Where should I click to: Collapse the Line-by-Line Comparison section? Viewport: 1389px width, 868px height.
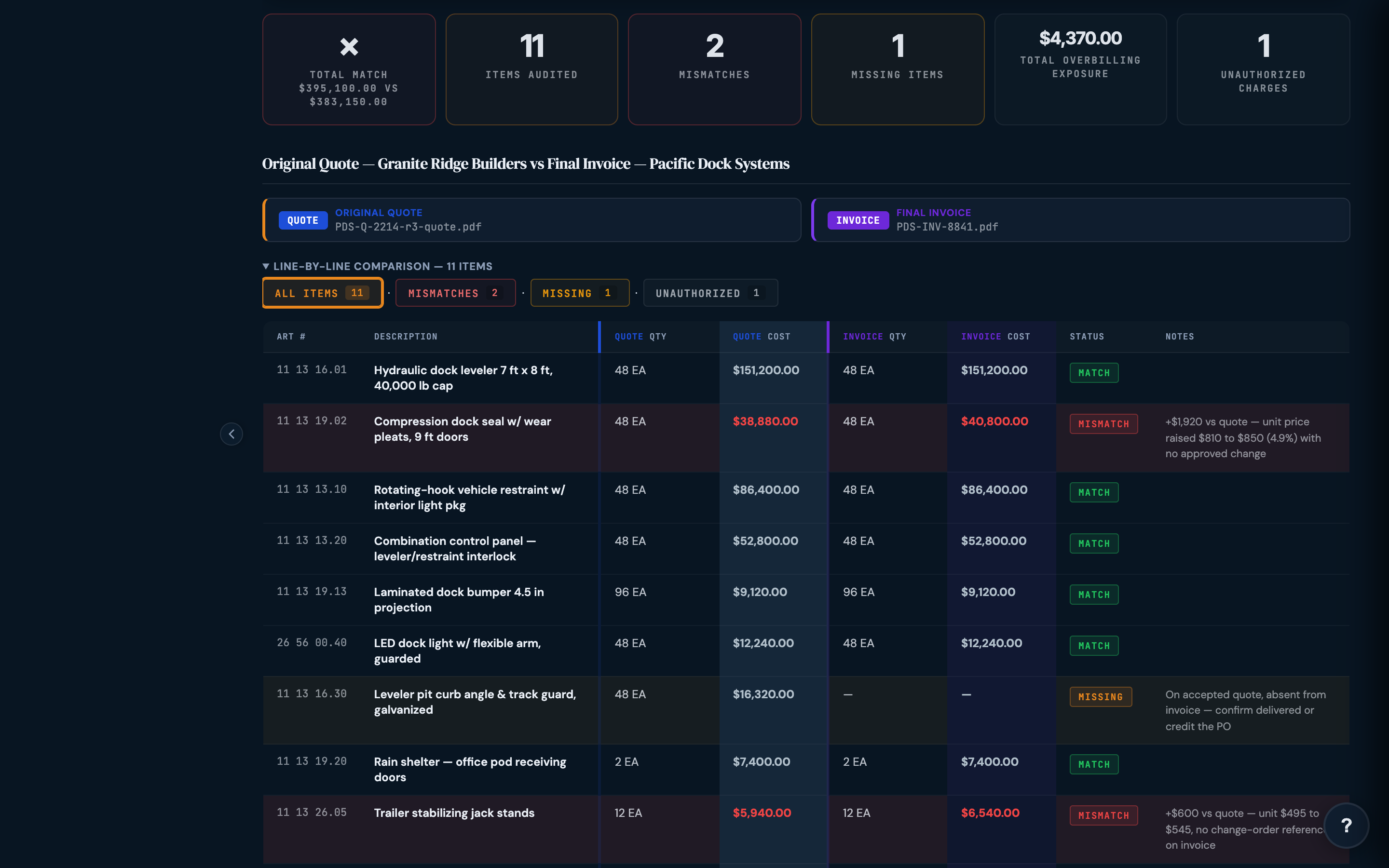(377, 266)
